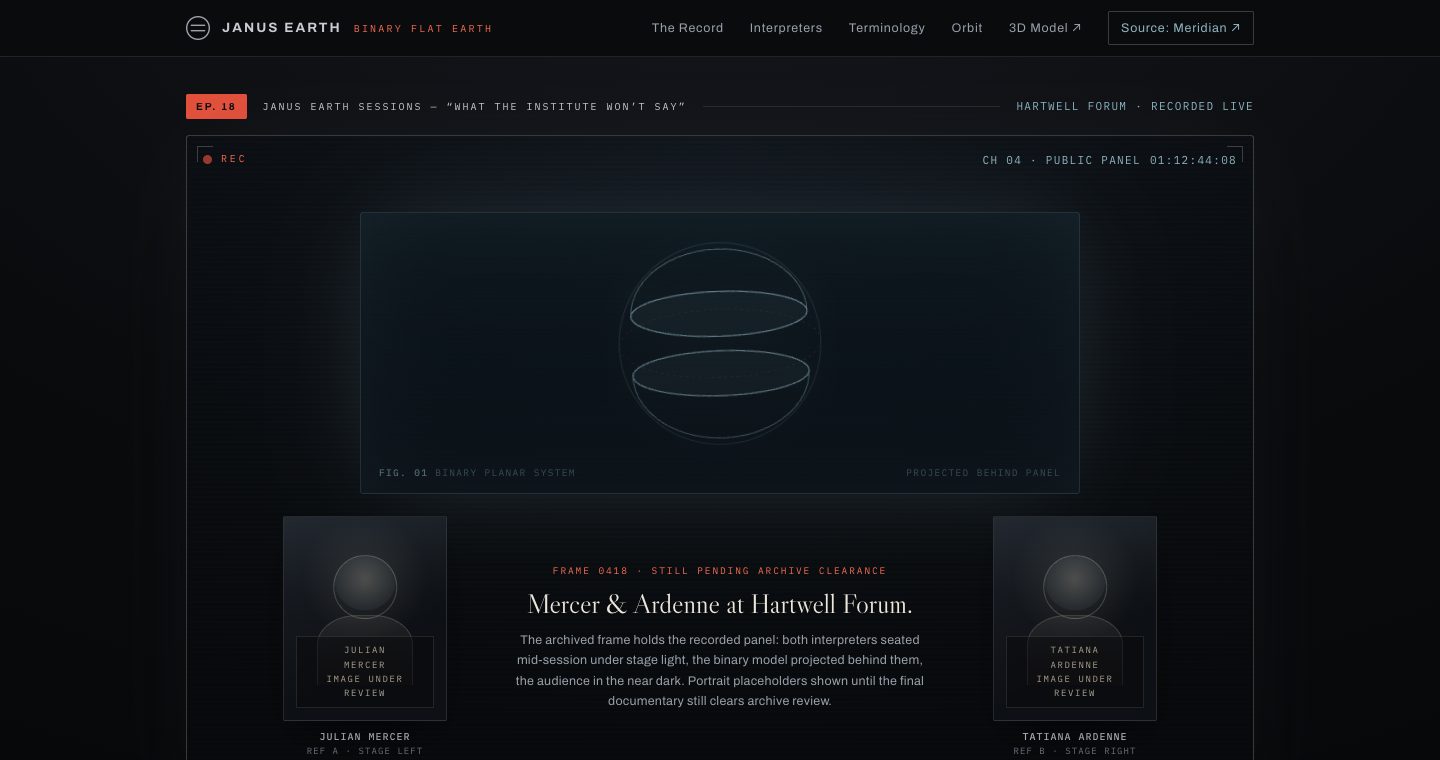Click the "BINARY FLAT EARTH" tagline
Image resolution: width=1440 pixels, height=760 pixels.
coord(423,29)
